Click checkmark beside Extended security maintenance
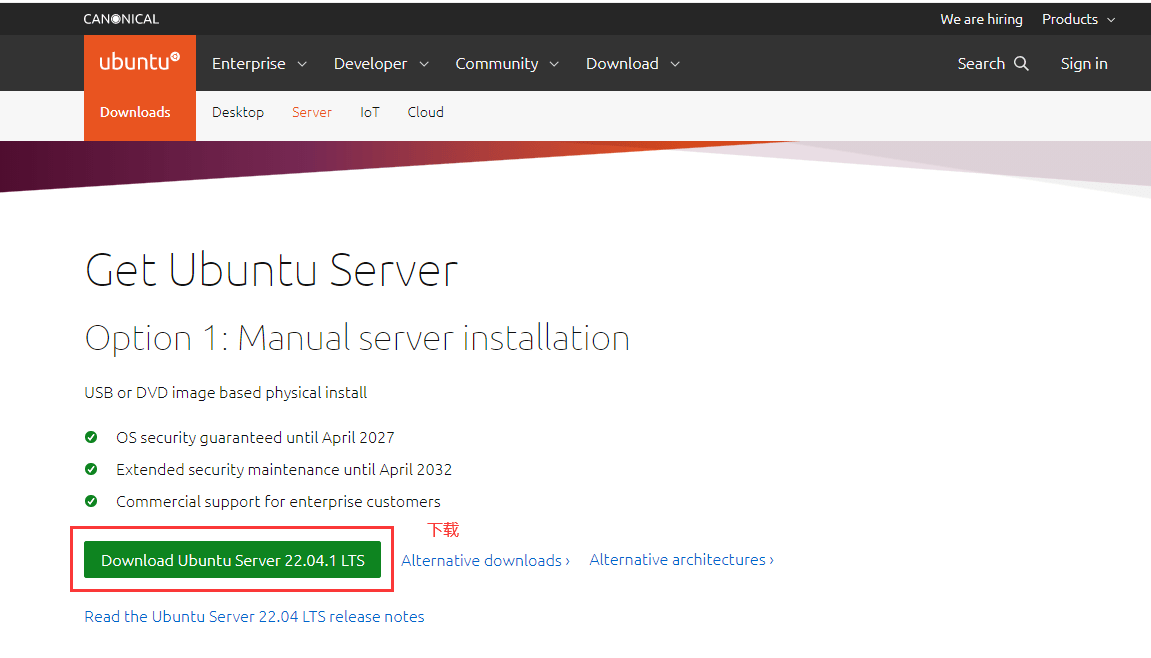 tap(91, 469)
